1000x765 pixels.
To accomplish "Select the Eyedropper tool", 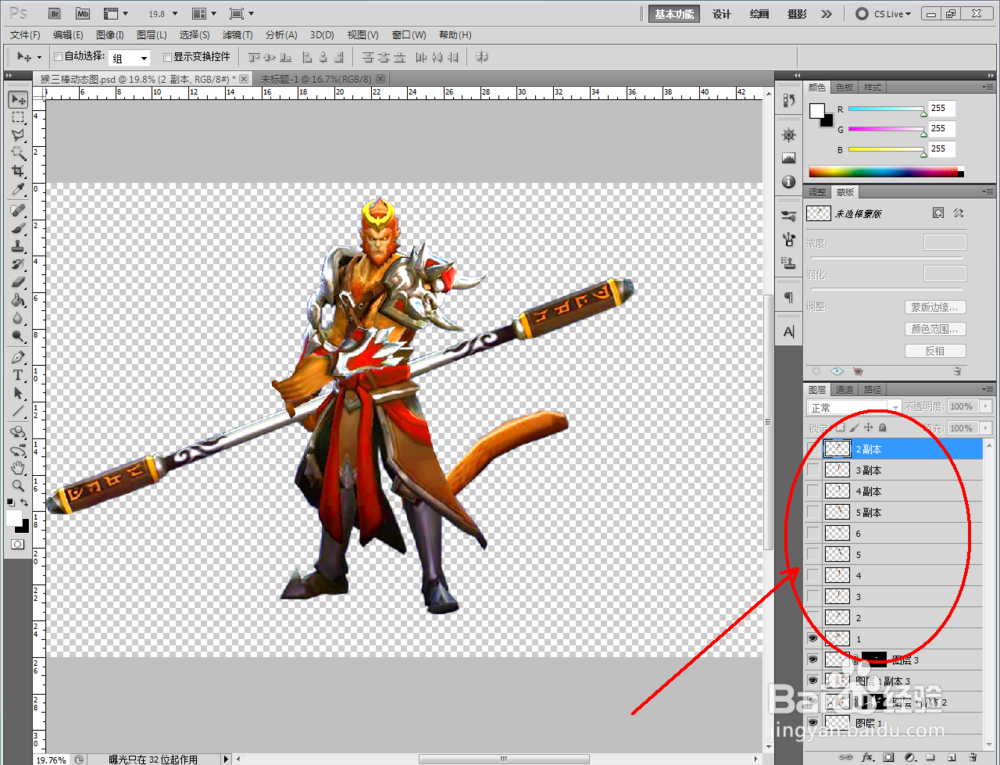I will tap(18, 189).
